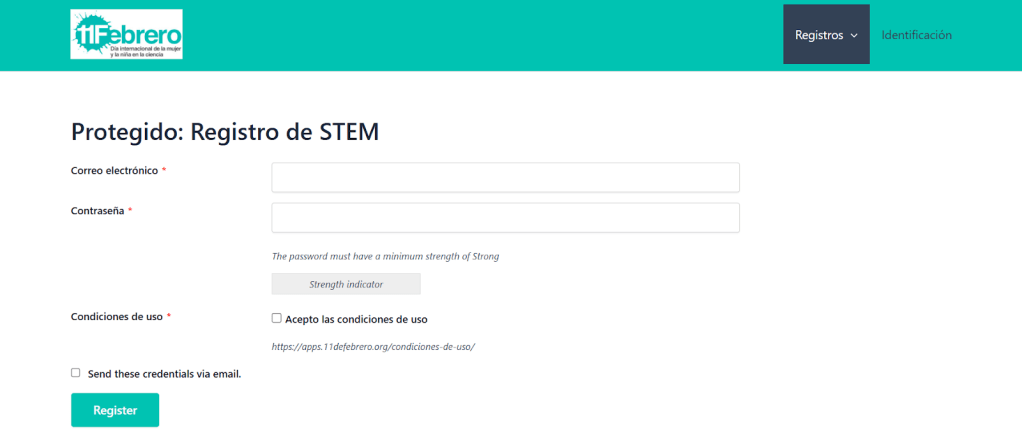Click the Send these credentials via email label
The width and height of the screenshot is (1022, 442).
coord(164,374)
